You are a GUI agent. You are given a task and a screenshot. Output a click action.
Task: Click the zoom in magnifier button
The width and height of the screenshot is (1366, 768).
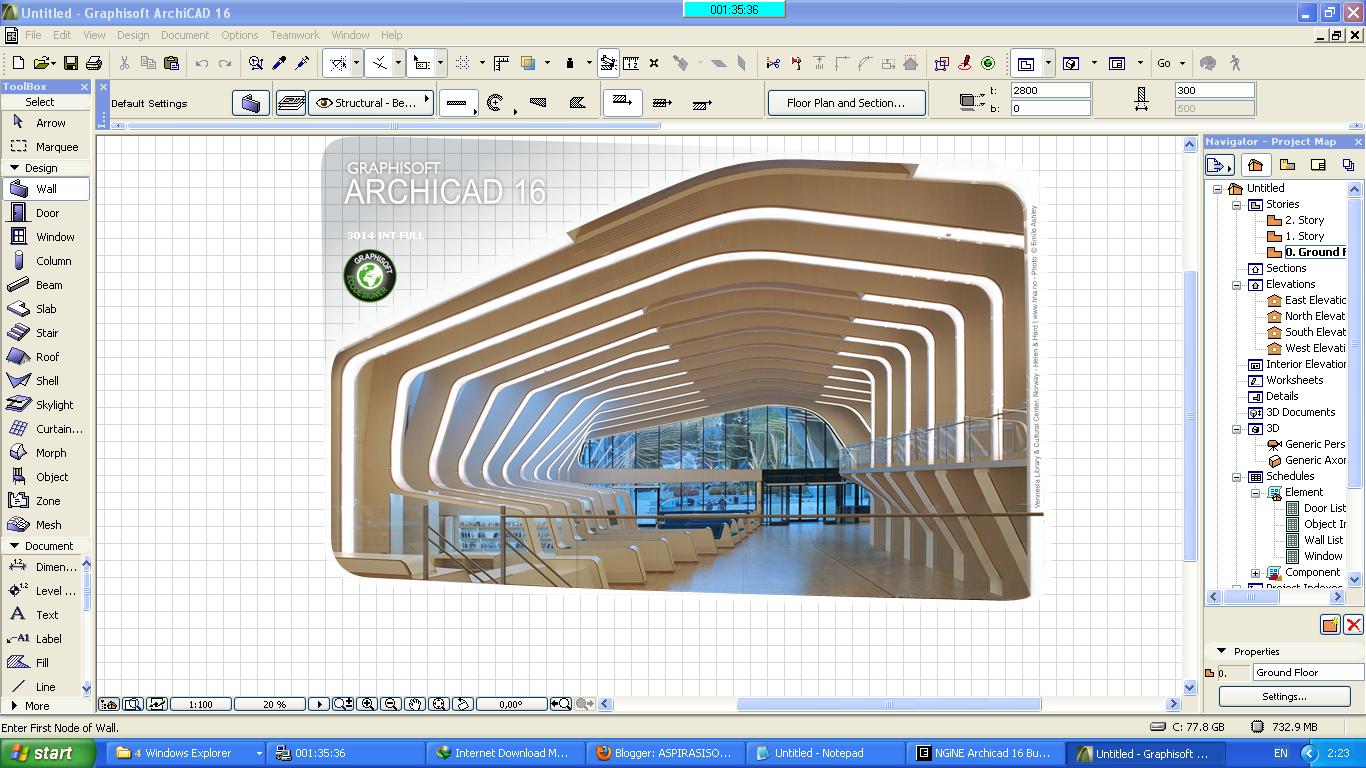(x=368, y=704)
